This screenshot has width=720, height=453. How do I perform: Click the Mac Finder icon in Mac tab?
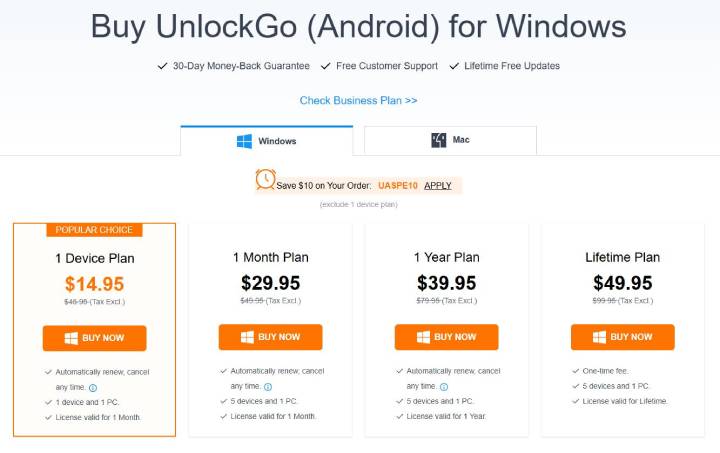438,141
